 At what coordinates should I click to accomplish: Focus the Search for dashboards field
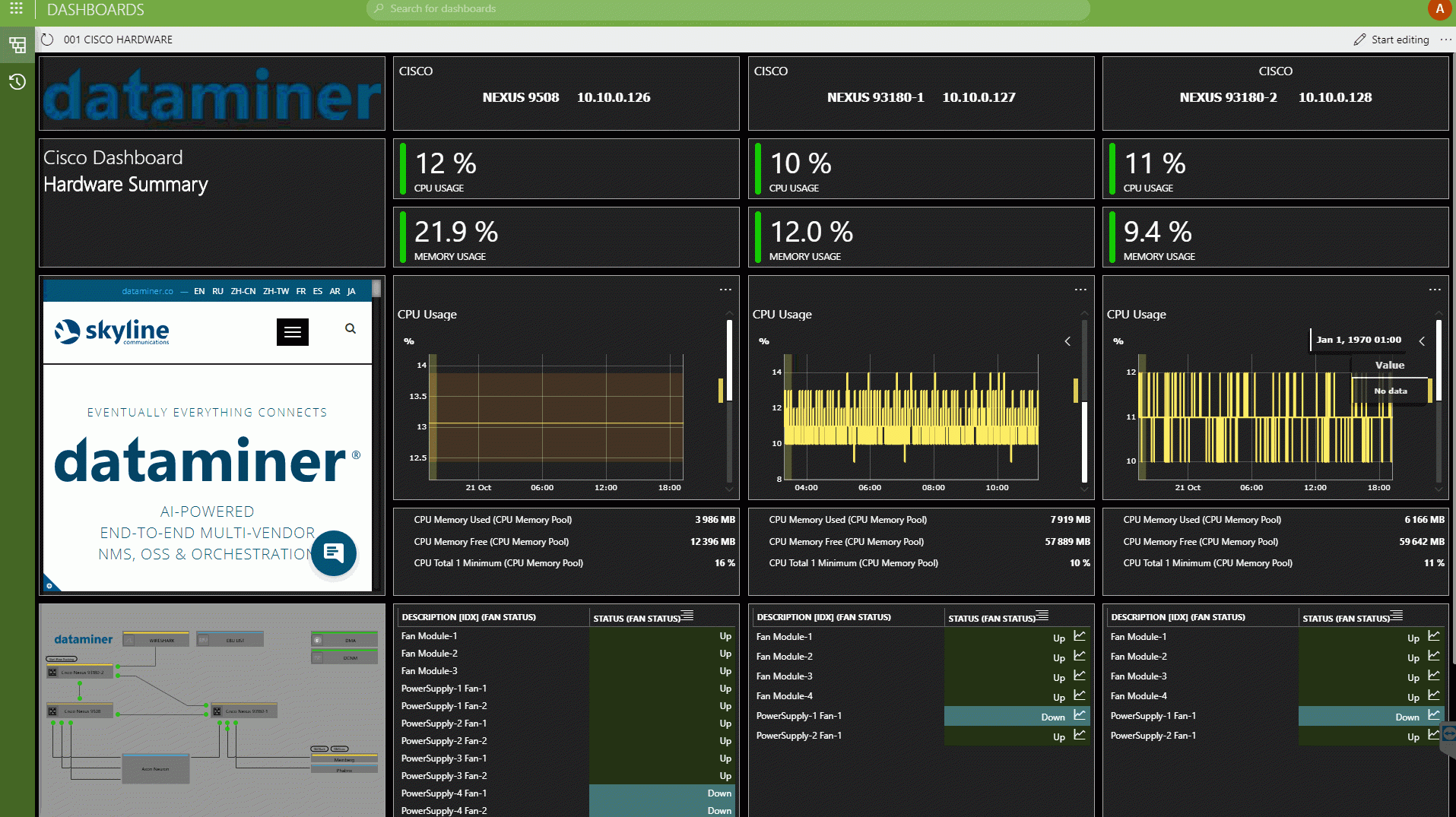pyautogui.click(x=728, y=9)
